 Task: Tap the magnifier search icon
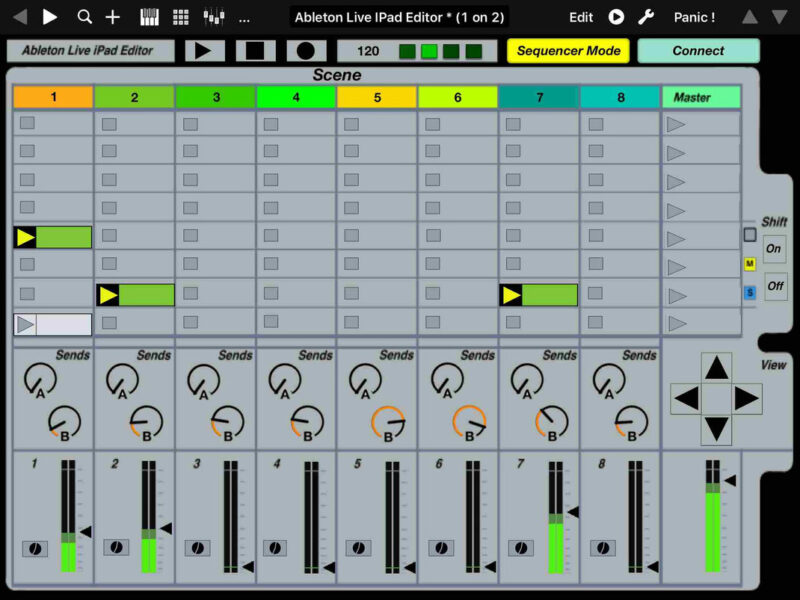pyautogui.click(x=84, y=17)
